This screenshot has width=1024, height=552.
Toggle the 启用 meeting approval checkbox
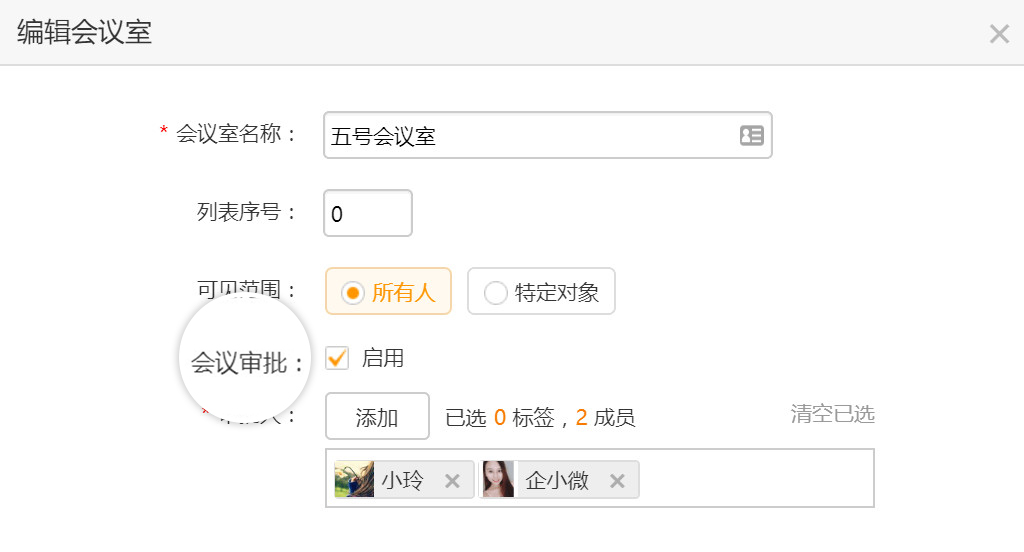[x=337, y=358]
